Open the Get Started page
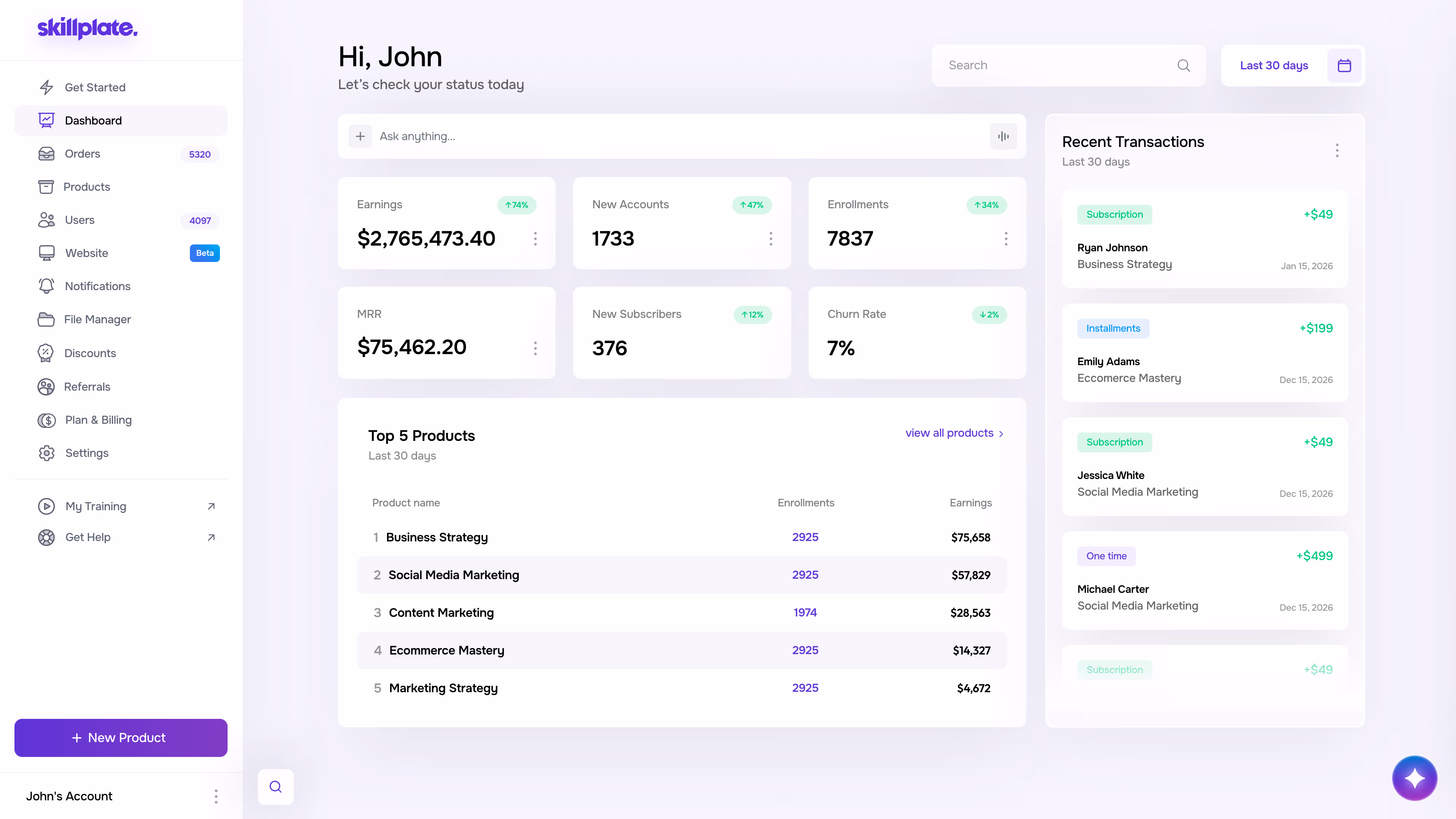Image resolution: width=1456 pixels, height=819 pixels. (x=94, y=87)
